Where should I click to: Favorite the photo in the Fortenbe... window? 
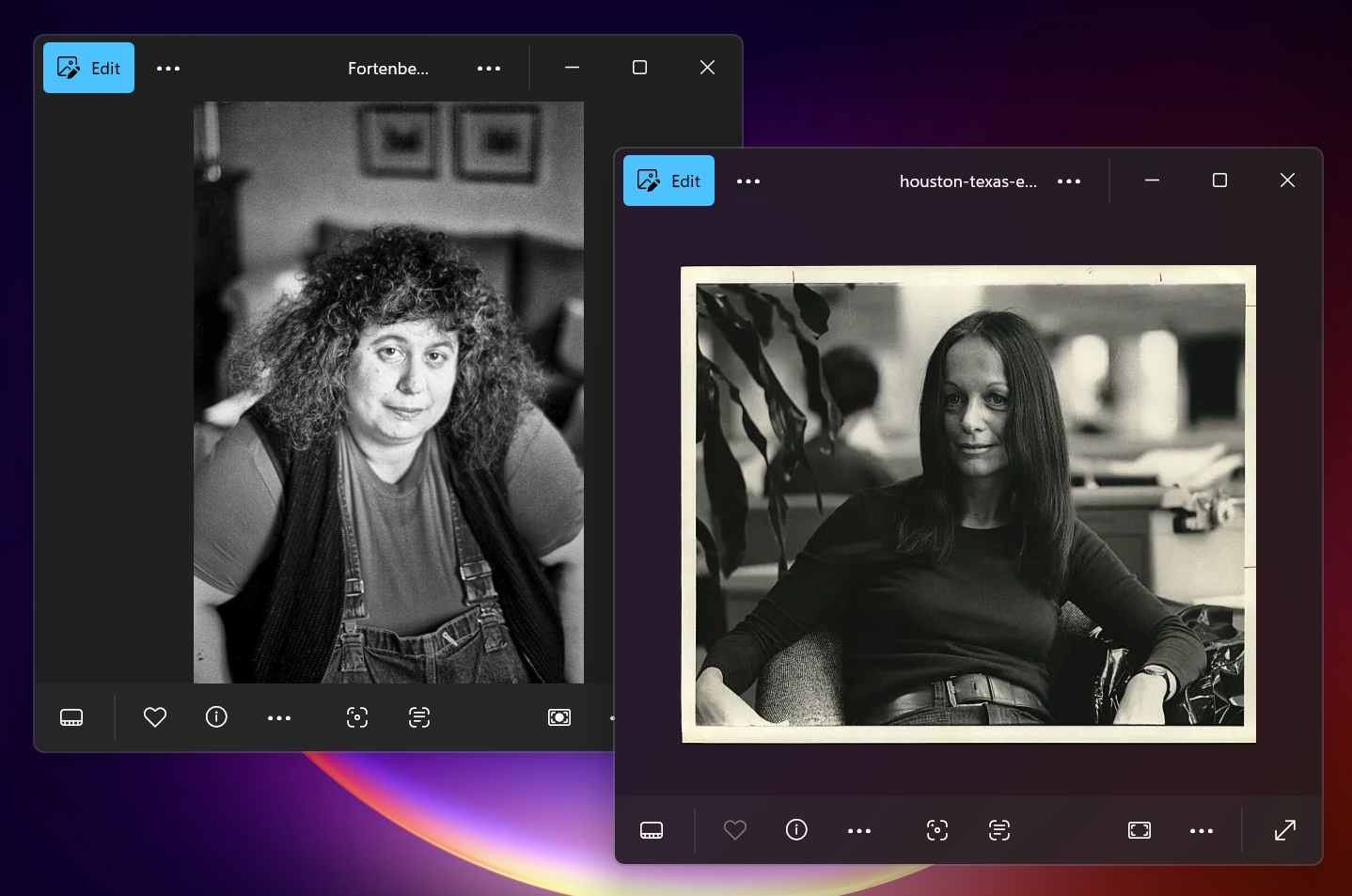(x=155, y=717)
